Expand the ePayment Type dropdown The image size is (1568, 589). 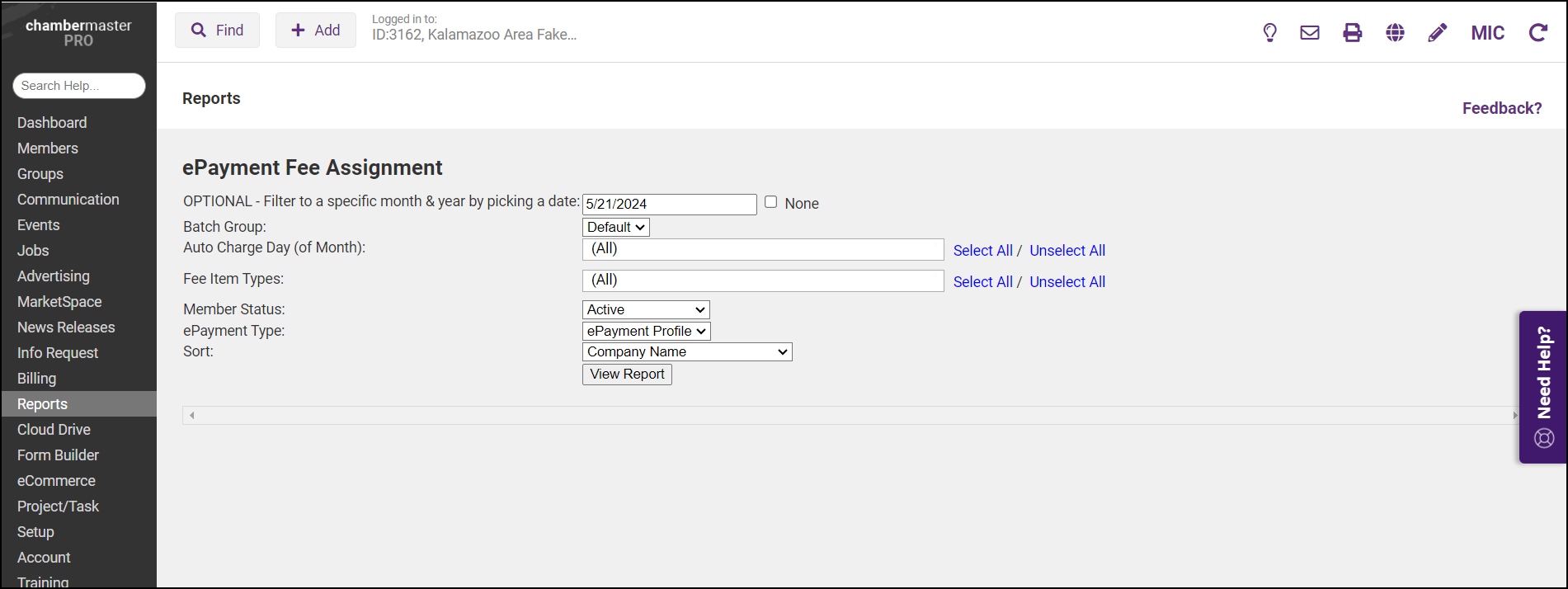tap(646, 331)
